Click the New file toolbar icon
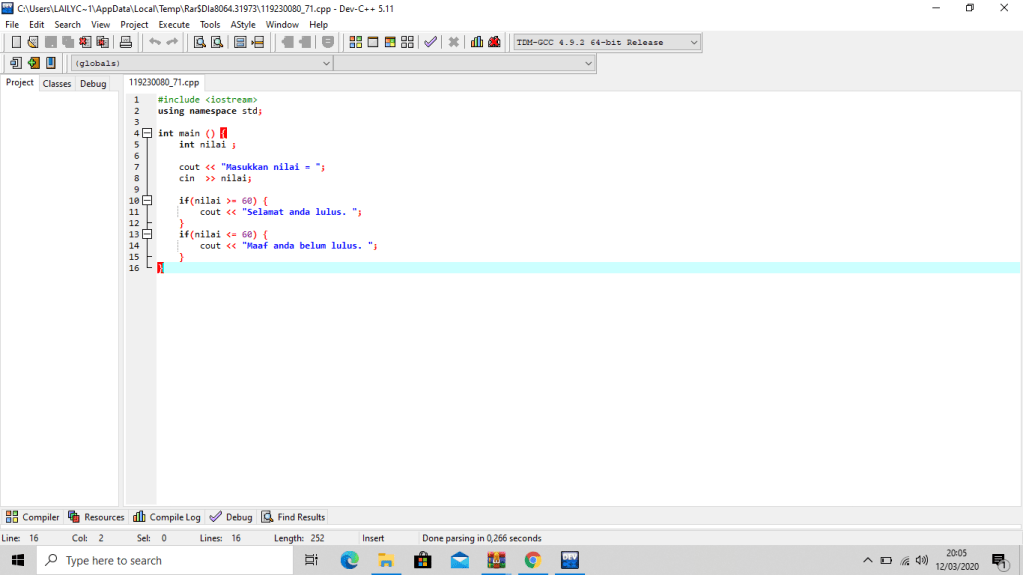This screenshot has height=575, width=1023. pyautogui.click(x=16, y=42)
